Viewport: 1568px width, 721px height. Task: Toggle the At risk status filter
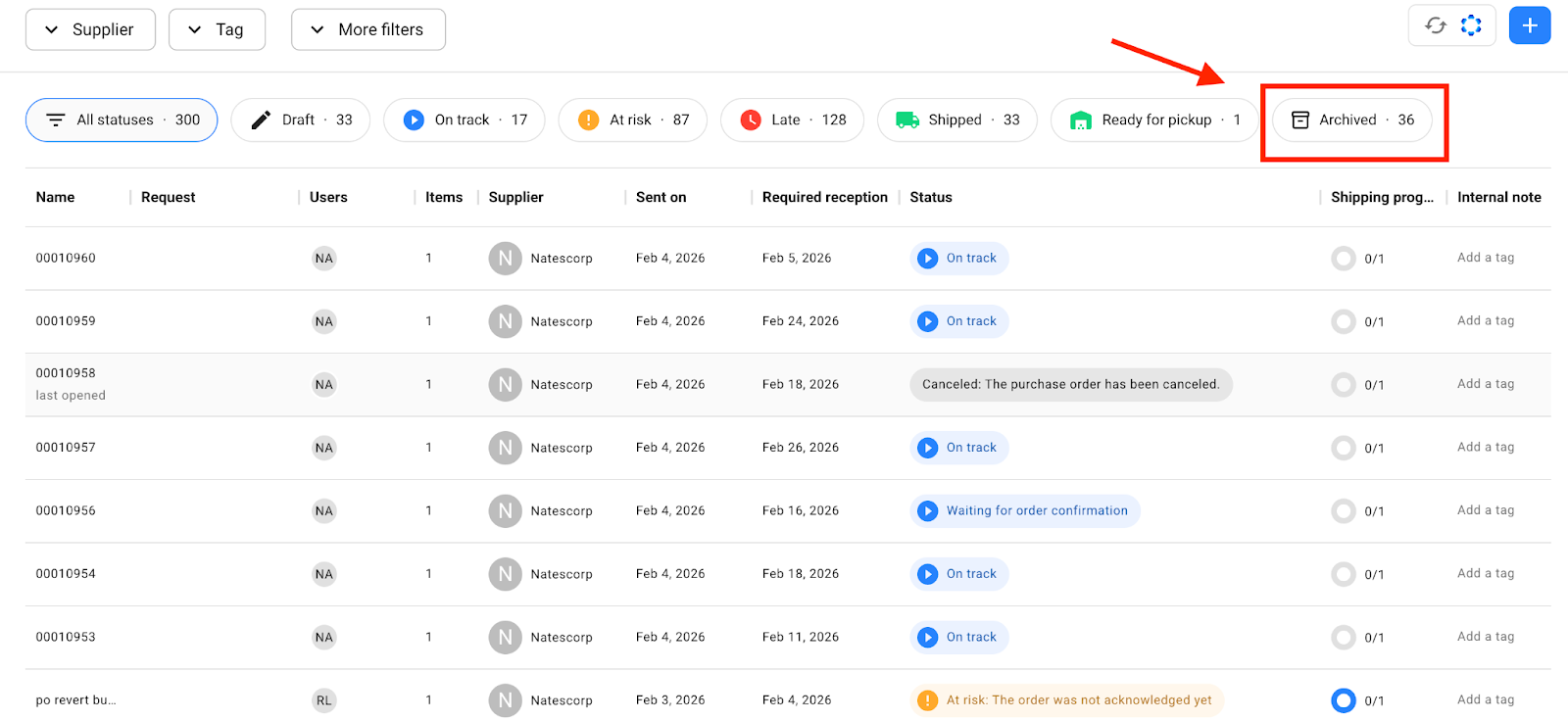point(632,120)
